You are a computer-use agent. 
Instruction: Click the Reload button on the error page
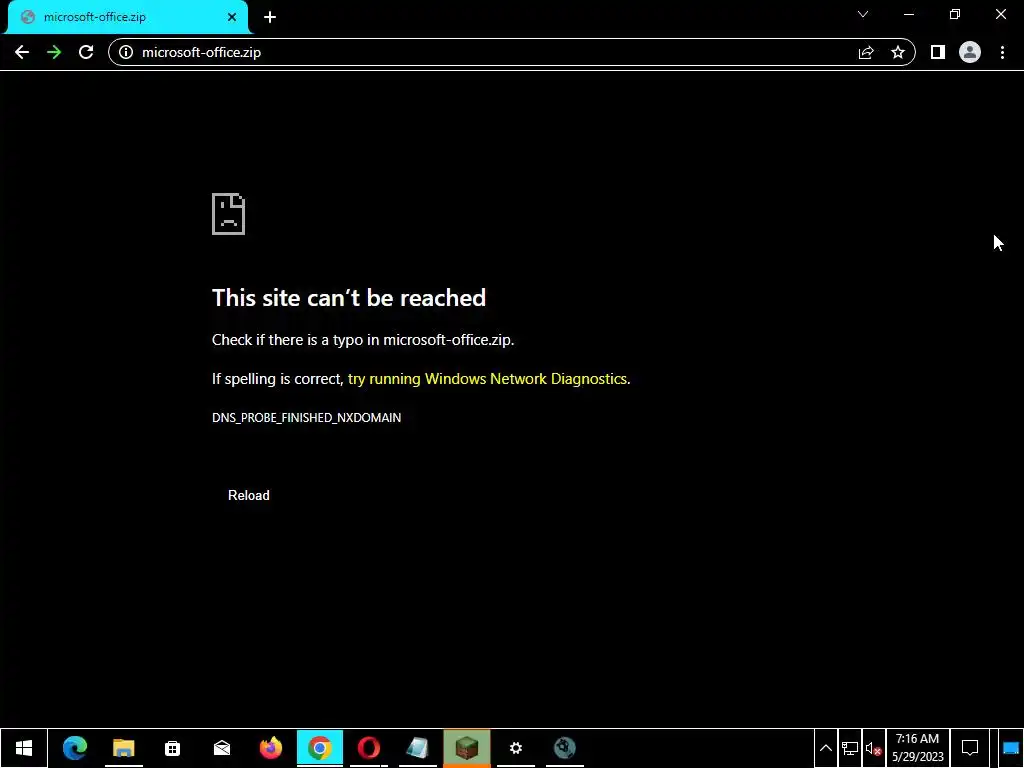[x=249, y=495]
